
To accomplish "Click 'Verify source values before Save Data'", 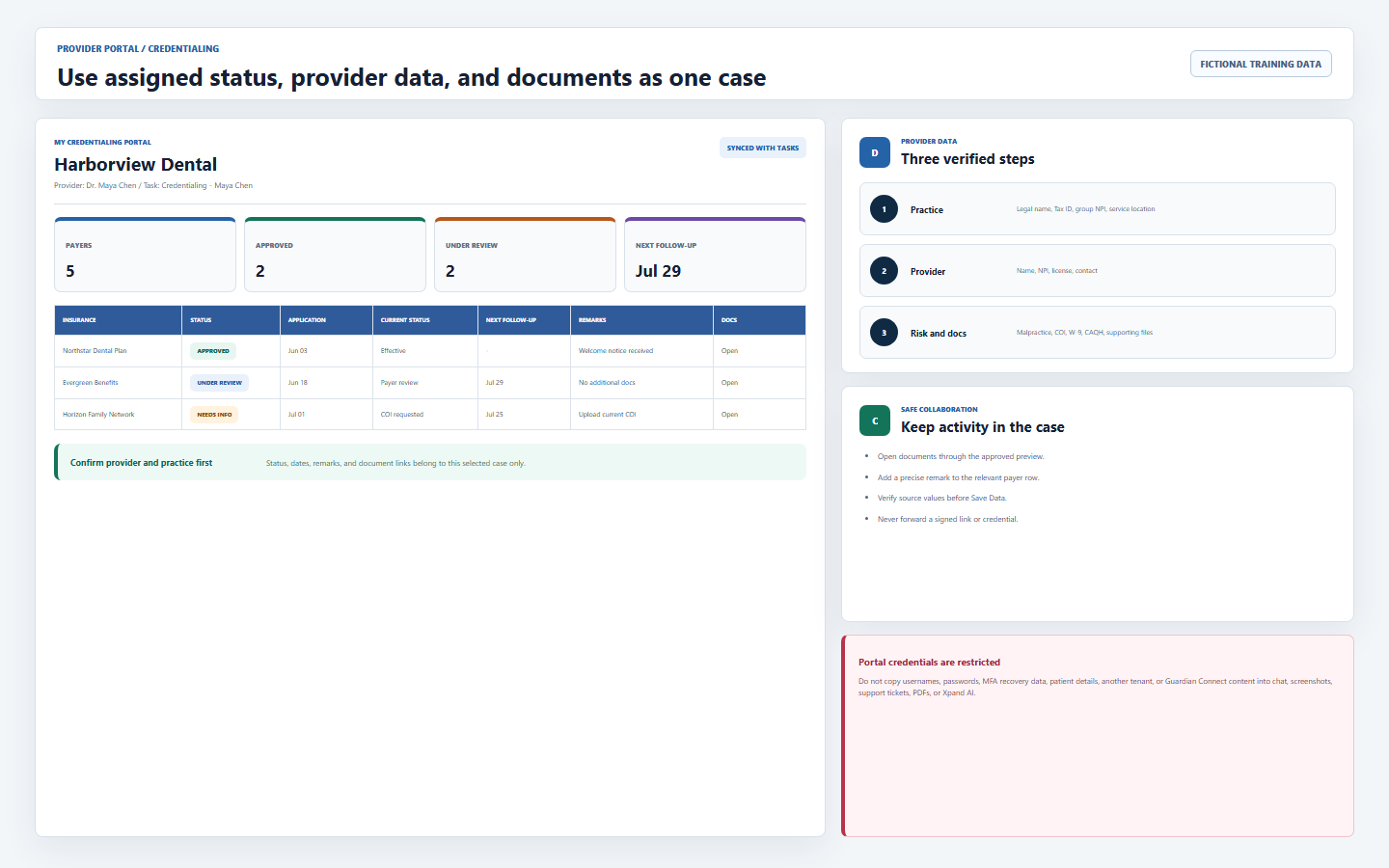I will coord(942,498).
